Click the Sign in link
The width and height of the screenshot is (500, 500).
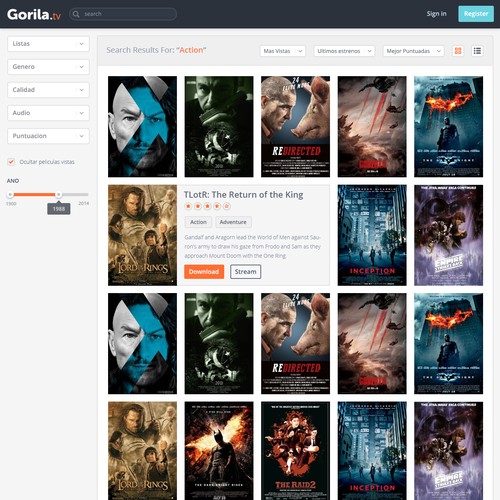point(436,14)
